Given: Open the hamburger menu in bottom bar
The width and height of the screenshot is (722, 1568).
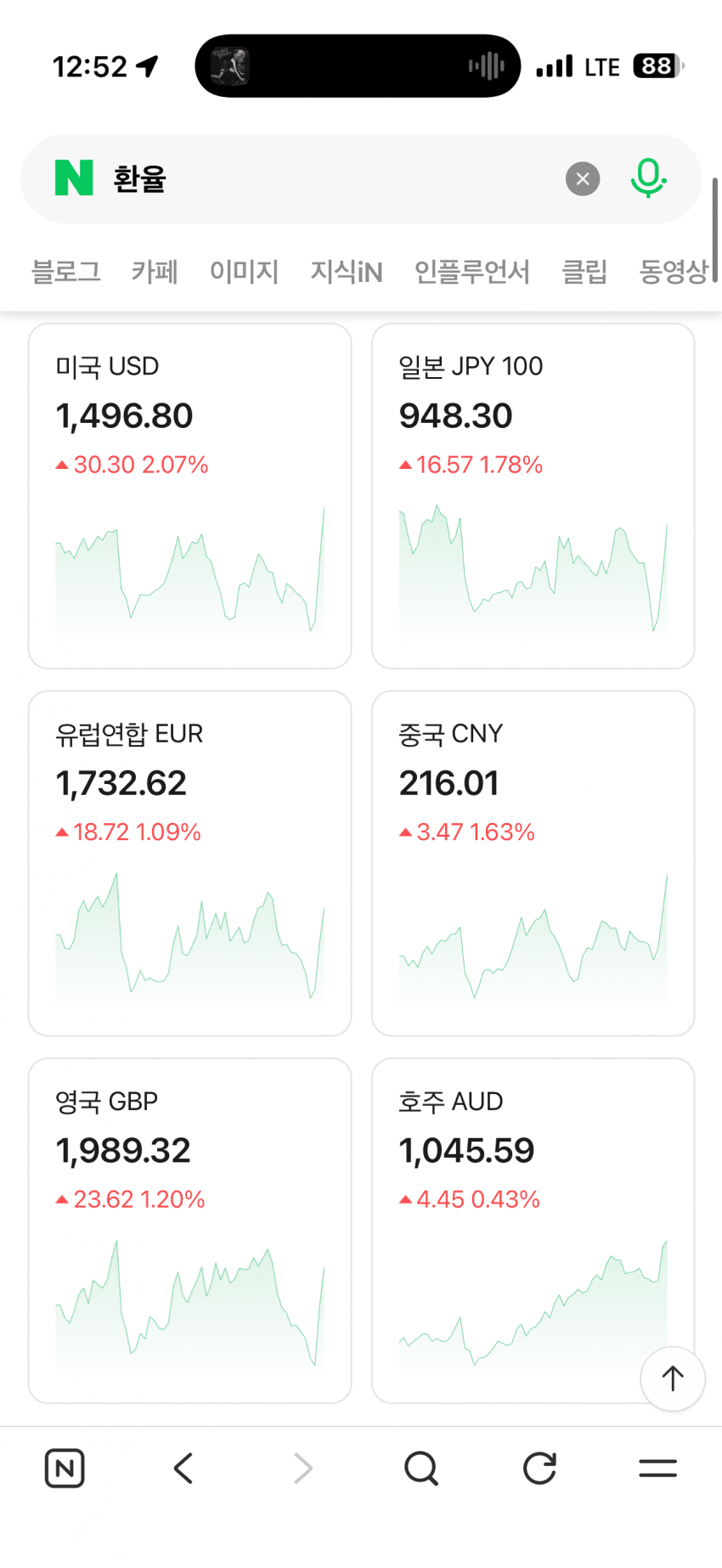Looking at the screenshot, I should 657,1468.
